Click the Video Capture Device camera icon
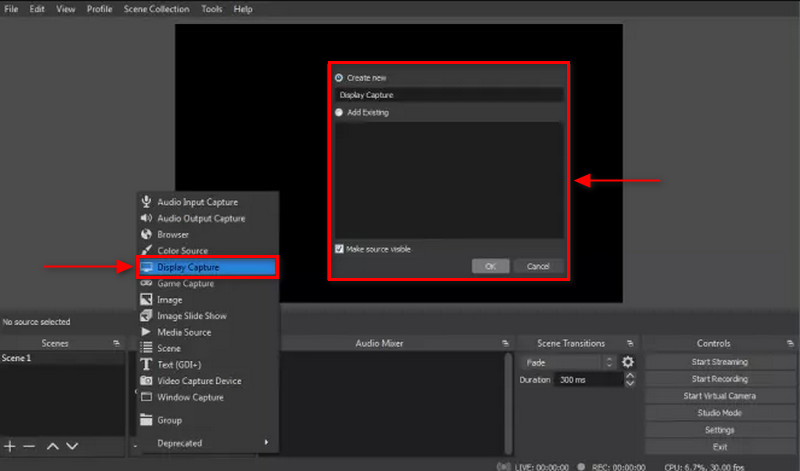 coord(146,381)
